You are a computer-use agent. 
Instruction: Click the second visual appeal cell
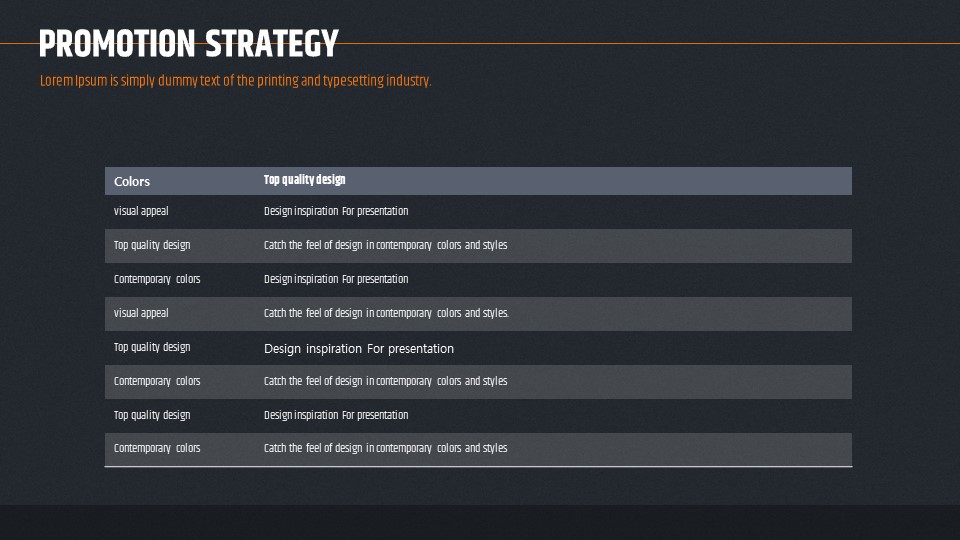point(141,313)
